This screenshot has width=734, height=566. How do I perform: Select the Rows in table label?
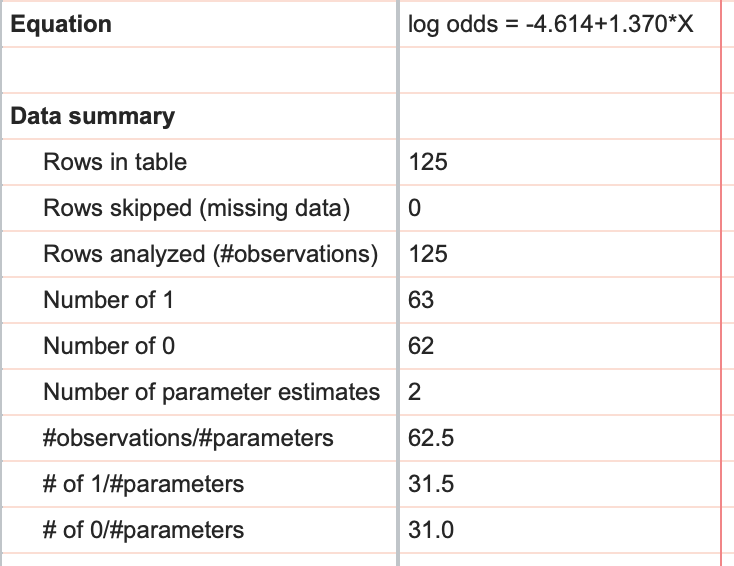coord(115,162)
